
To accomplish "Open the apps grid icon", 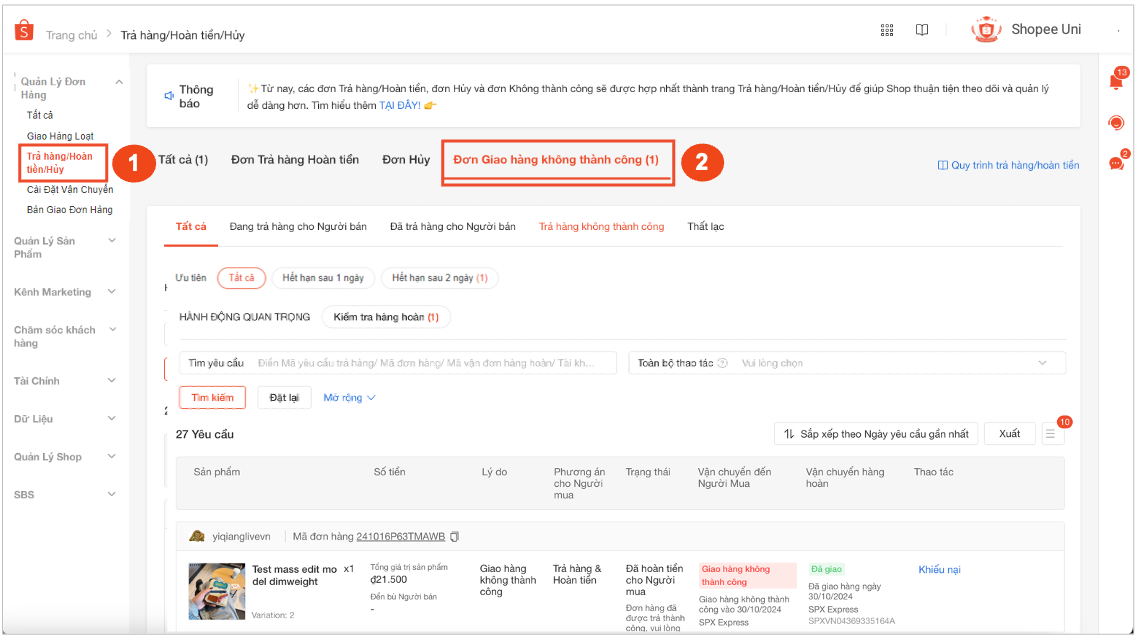I will [x=887, y=30].
